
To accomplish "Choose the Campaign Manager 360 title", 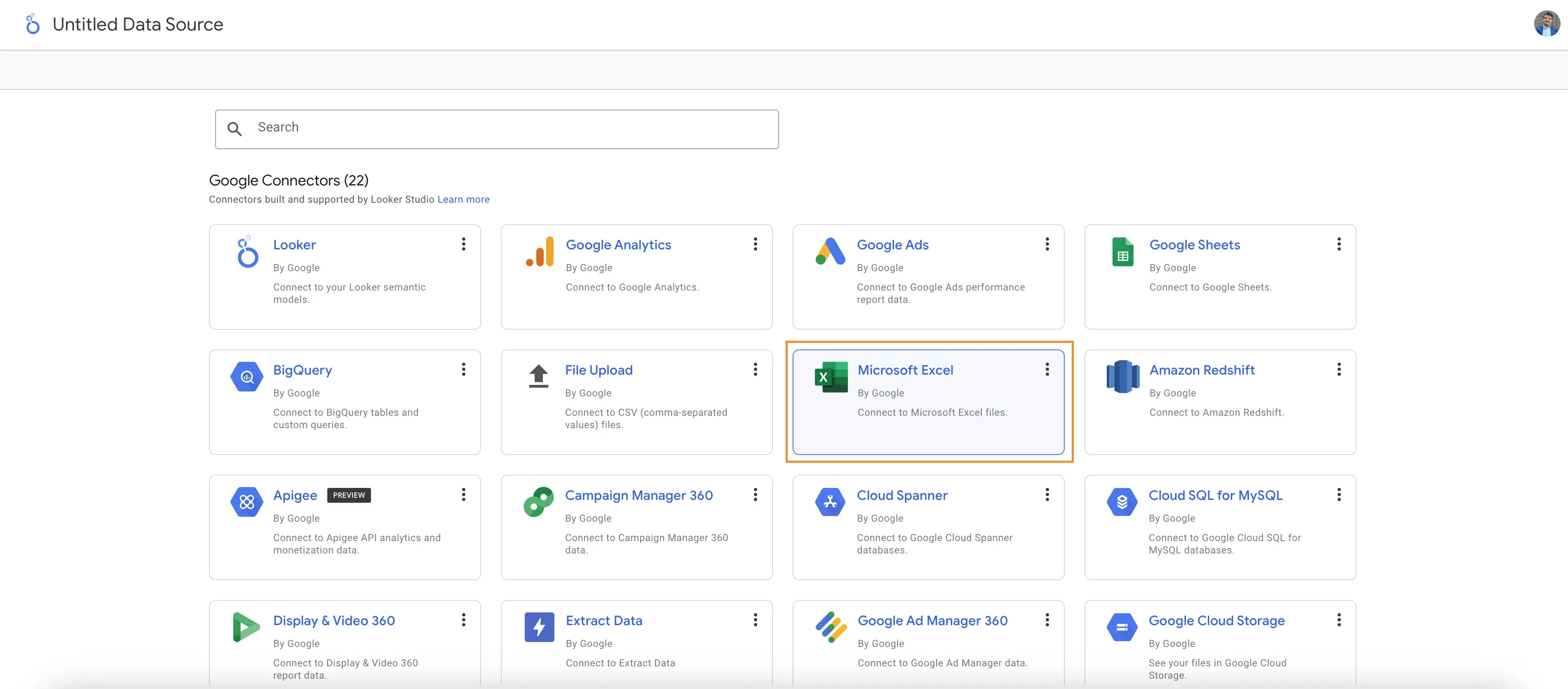I will [638, 495].
